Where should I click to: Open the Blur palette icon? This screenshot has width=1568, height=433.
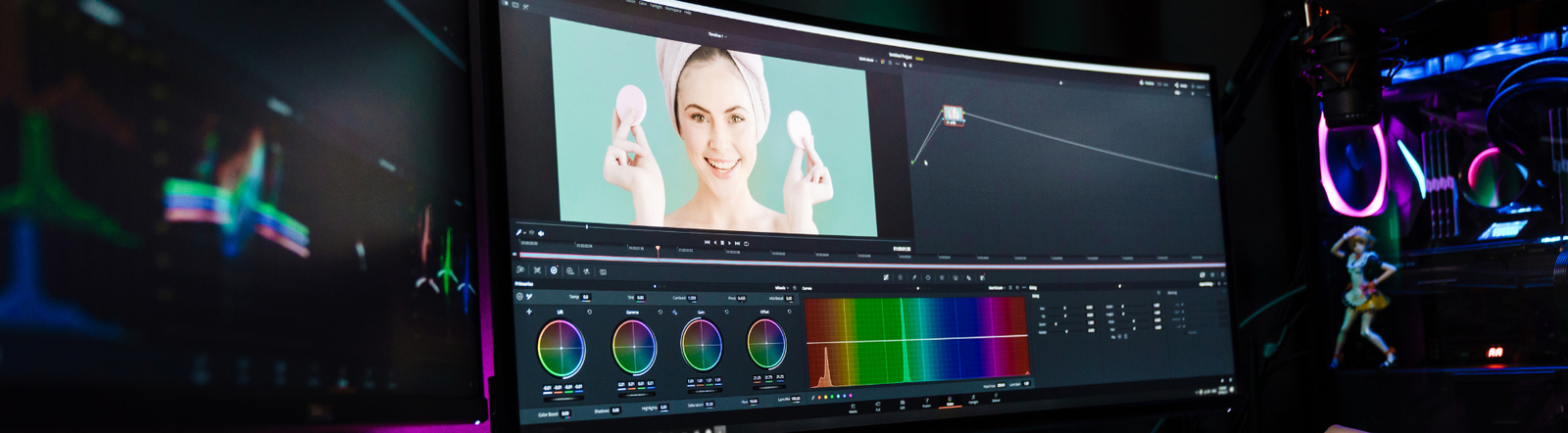pyautogui.click(x=968, y=278)
